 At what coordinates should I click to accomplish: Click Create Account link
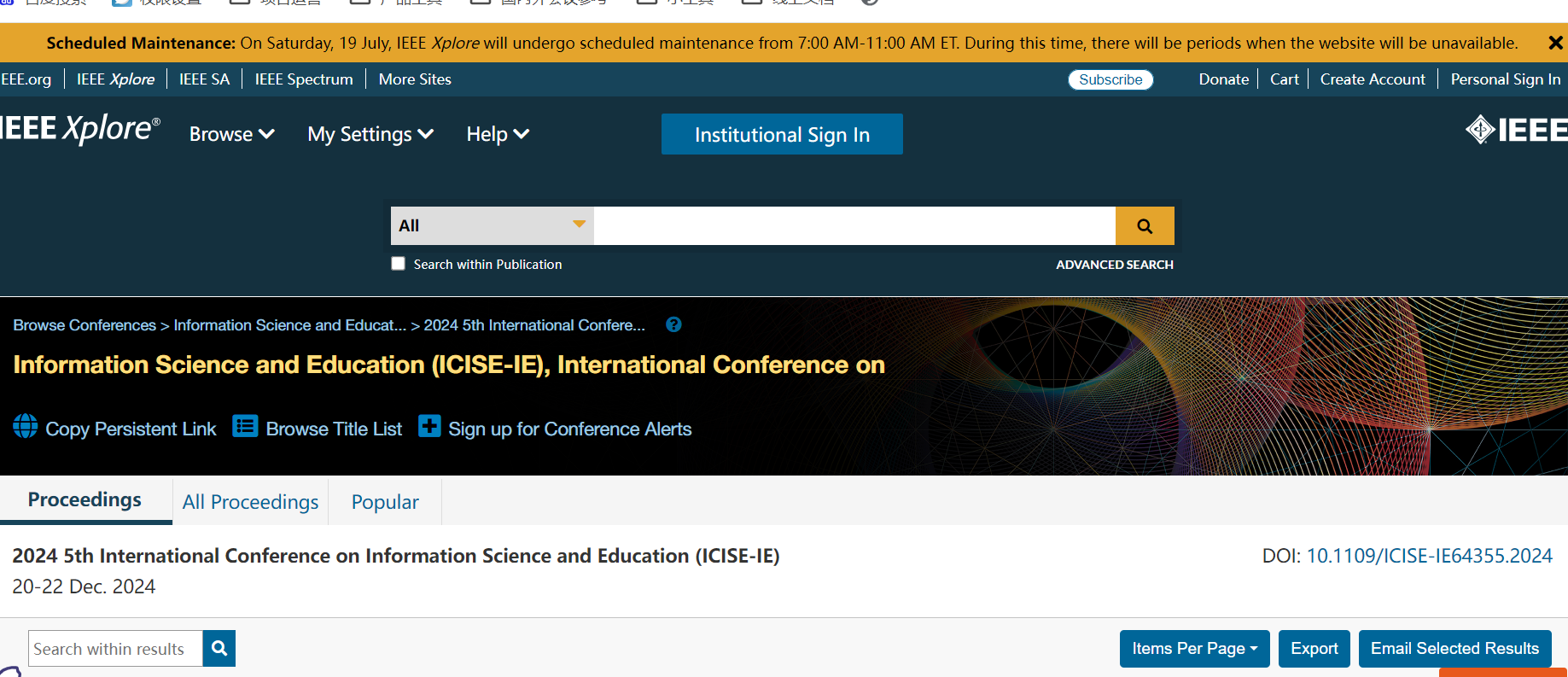coord(1373,79)
